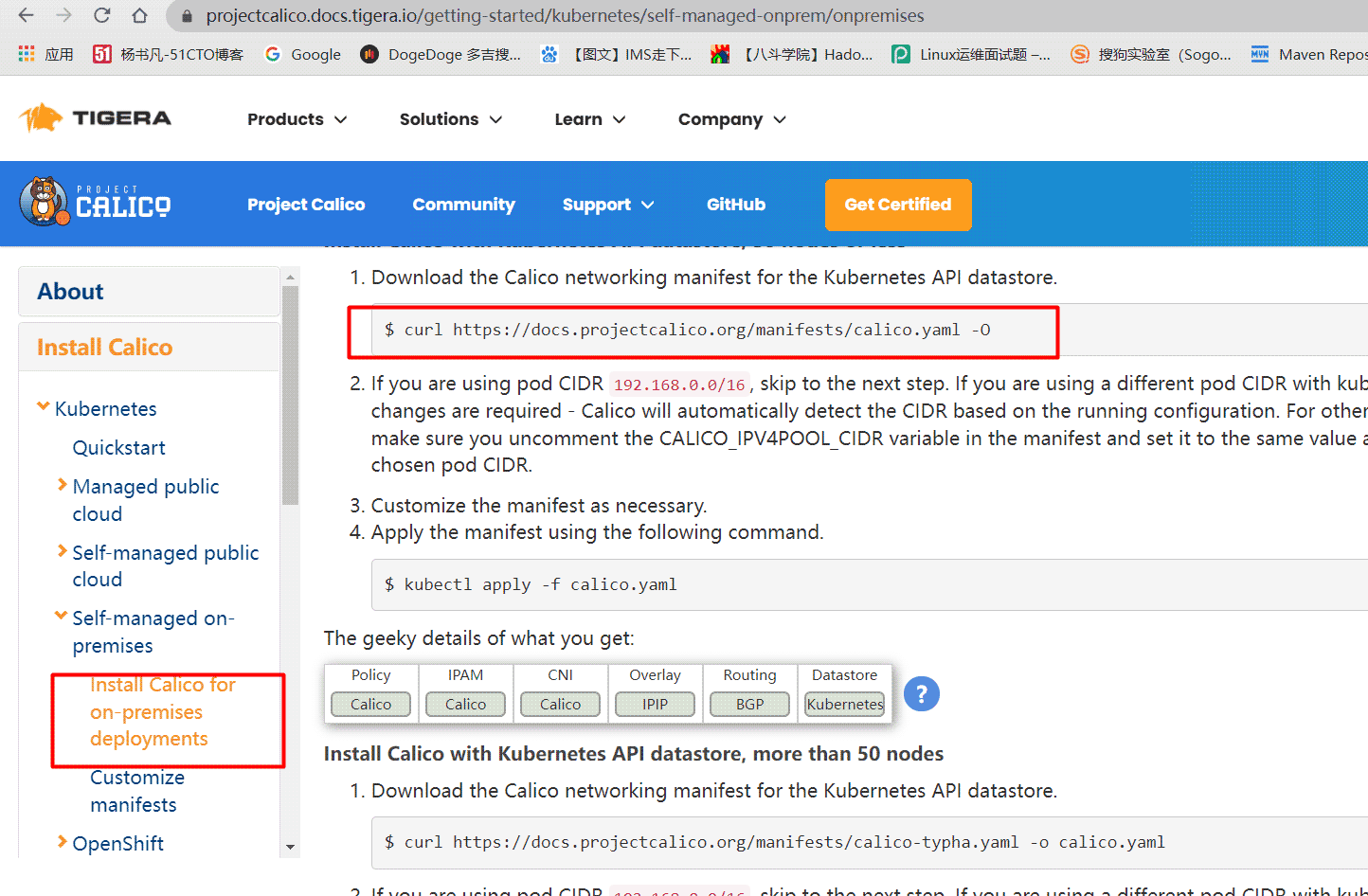Image resolution: width=1368 pixels, height=896 pixels.
Task: Click the Datastore Kubernetes badge
Action: click(844, 704)
